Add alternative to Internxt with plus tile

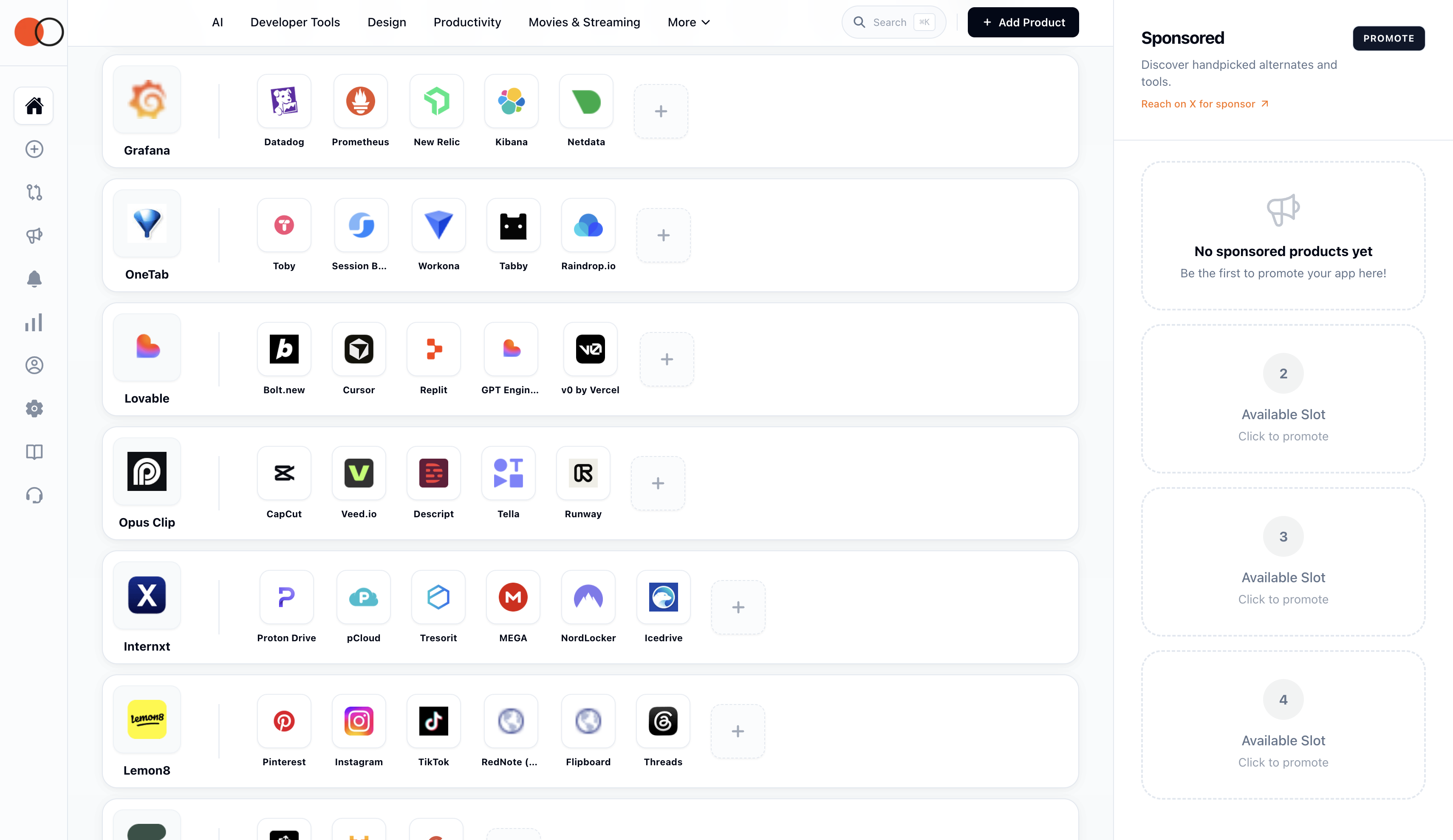click(738, 607)
